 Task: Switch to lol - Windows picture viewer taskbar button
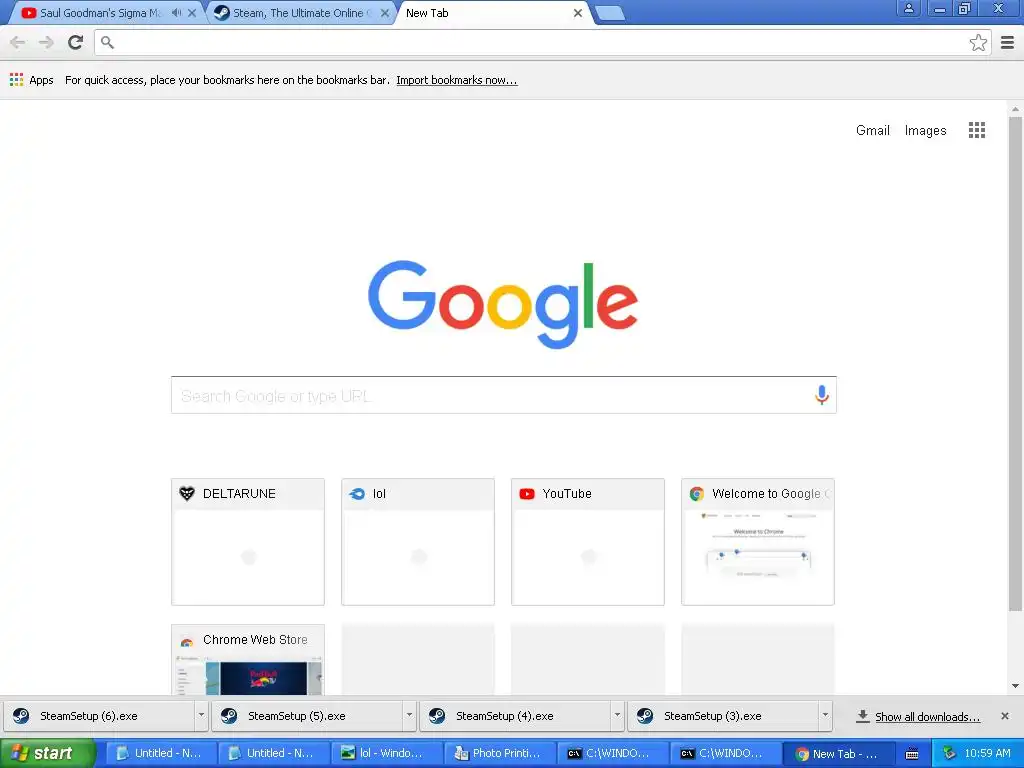pos(385,753)
